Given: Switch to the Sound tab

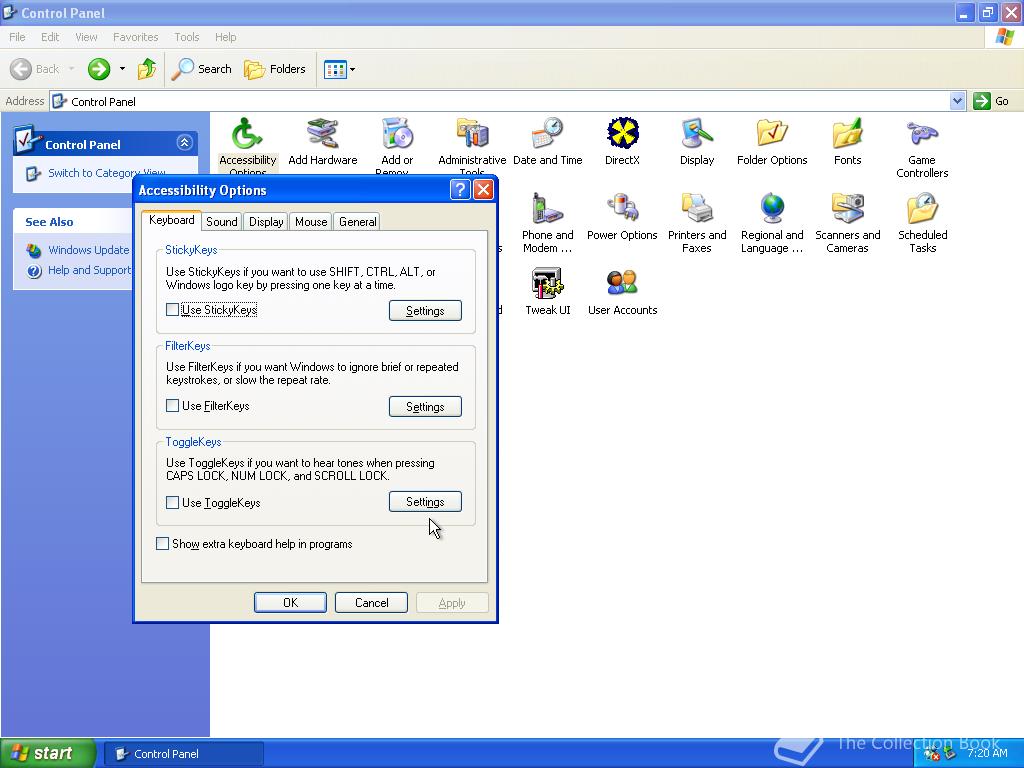Looking at the screenshot, I should click(x=222, y=222).
